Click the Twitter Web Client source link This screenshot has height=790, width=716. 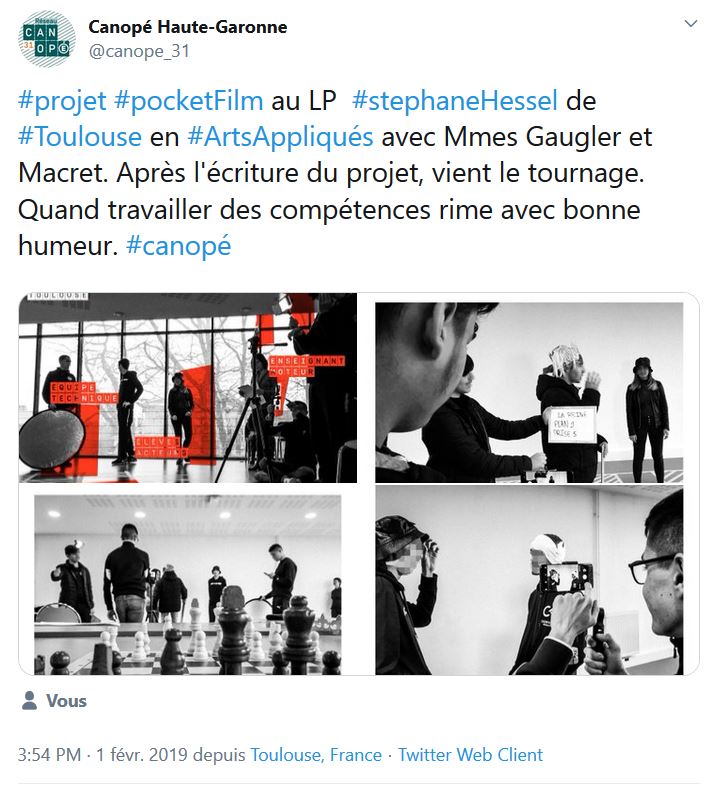tap(470, 755)
